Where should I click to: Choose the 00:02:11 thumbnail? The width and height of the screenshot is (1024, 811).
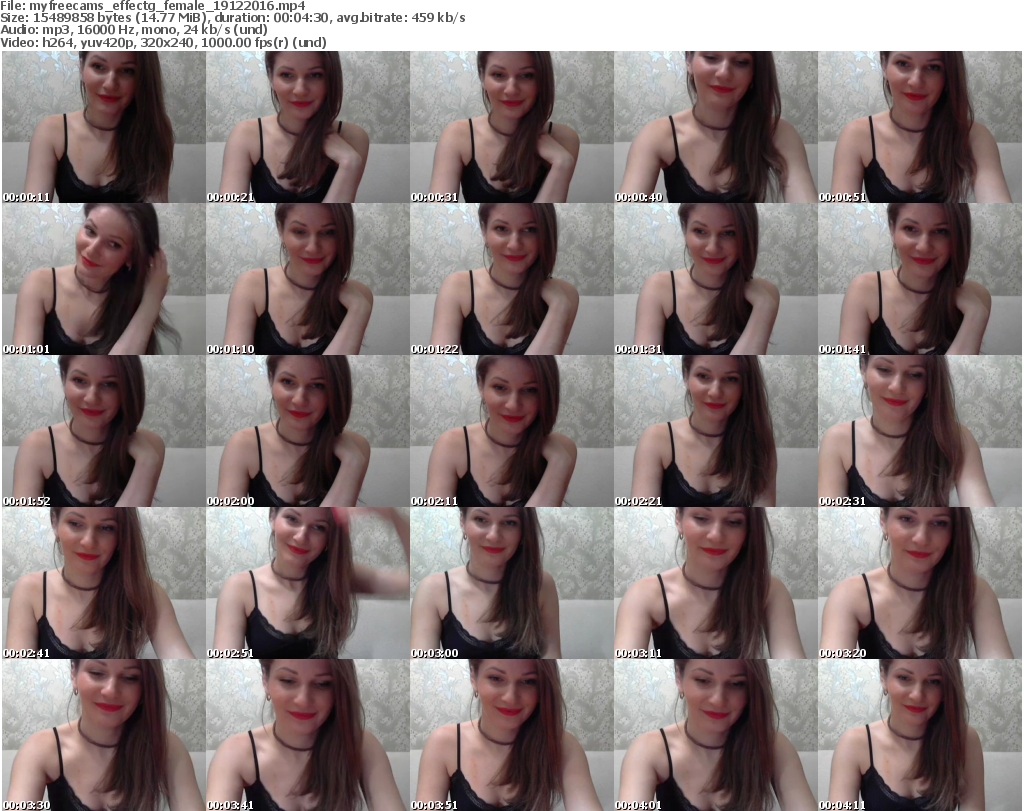[x=511, y=431]
